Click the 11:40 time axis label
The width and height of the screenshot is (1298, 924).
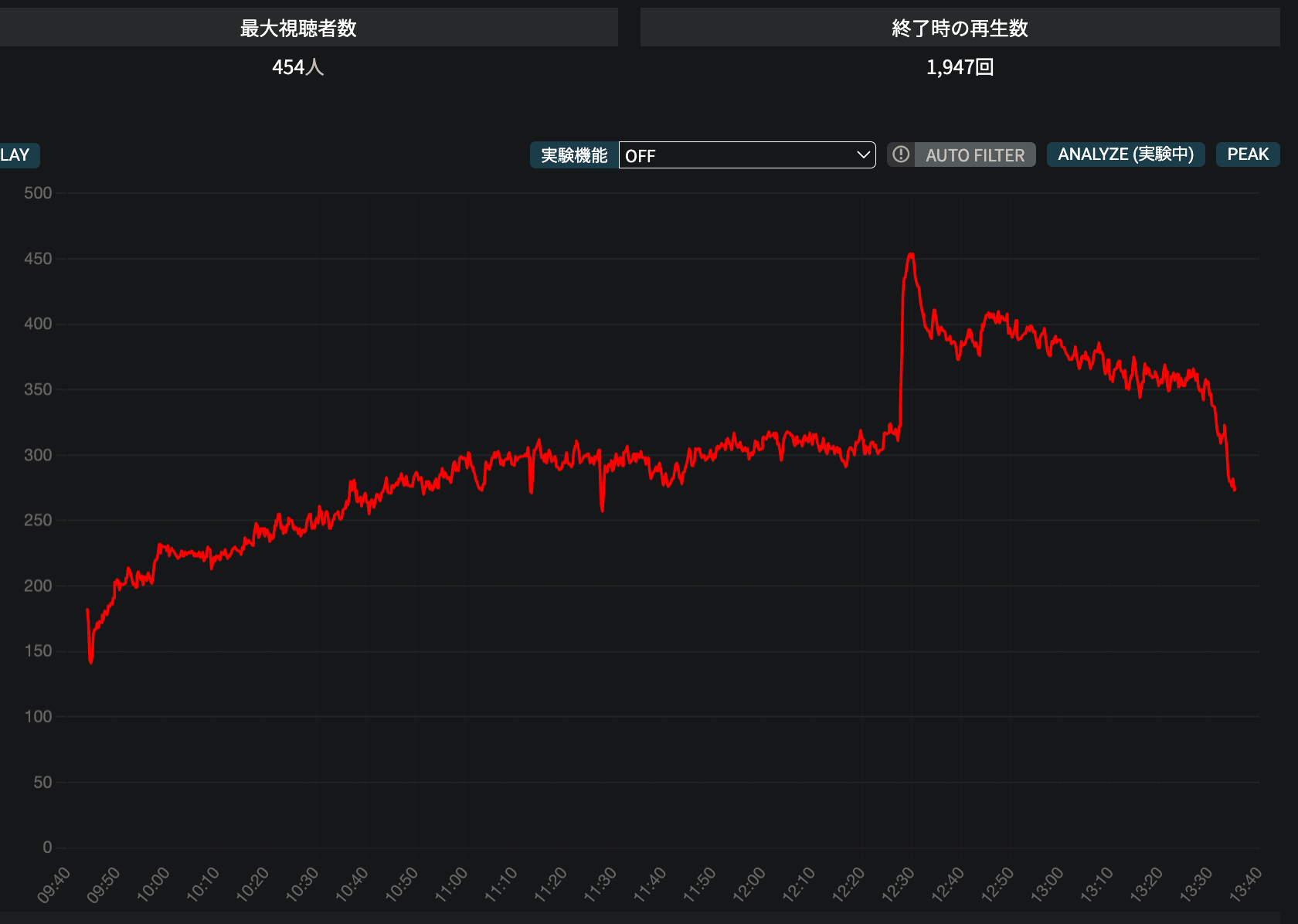tap(650, 885)
